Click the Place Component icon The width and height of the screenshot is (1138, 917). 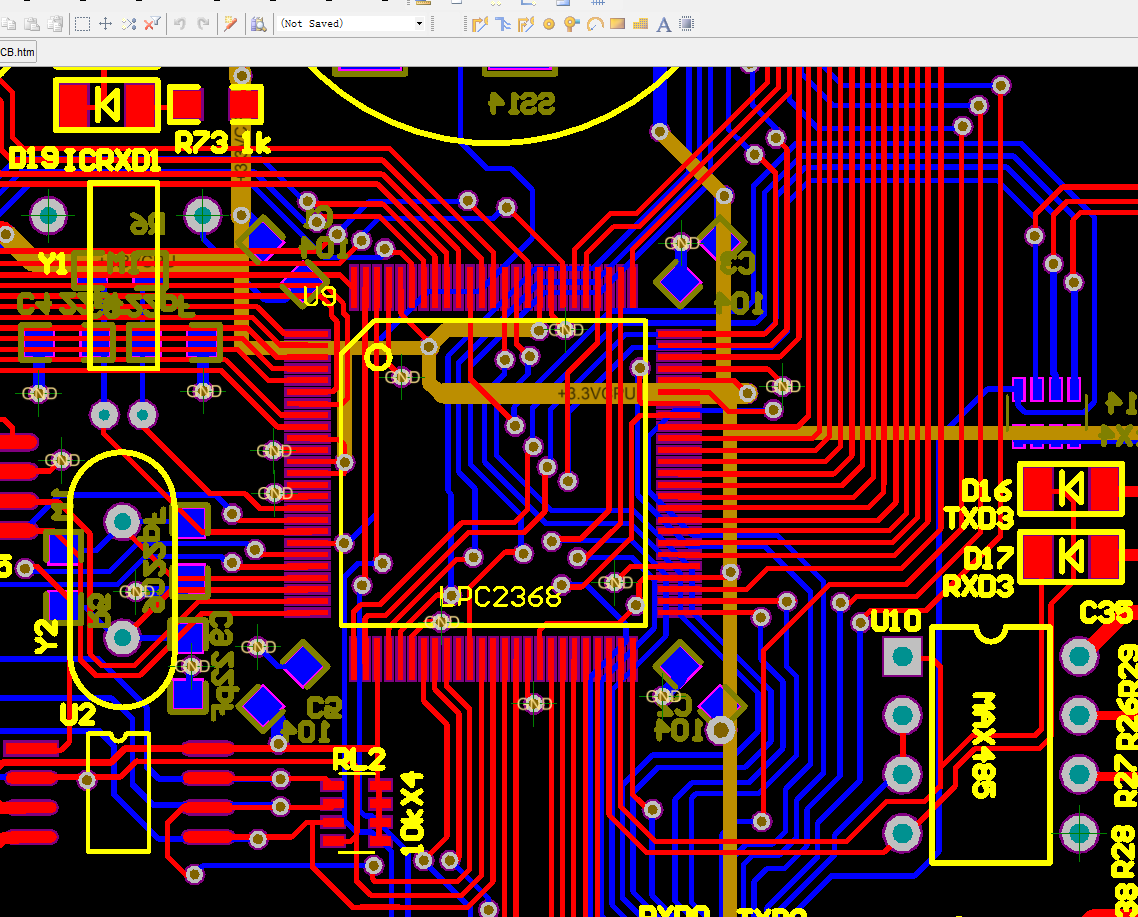(x=687, y=24)
